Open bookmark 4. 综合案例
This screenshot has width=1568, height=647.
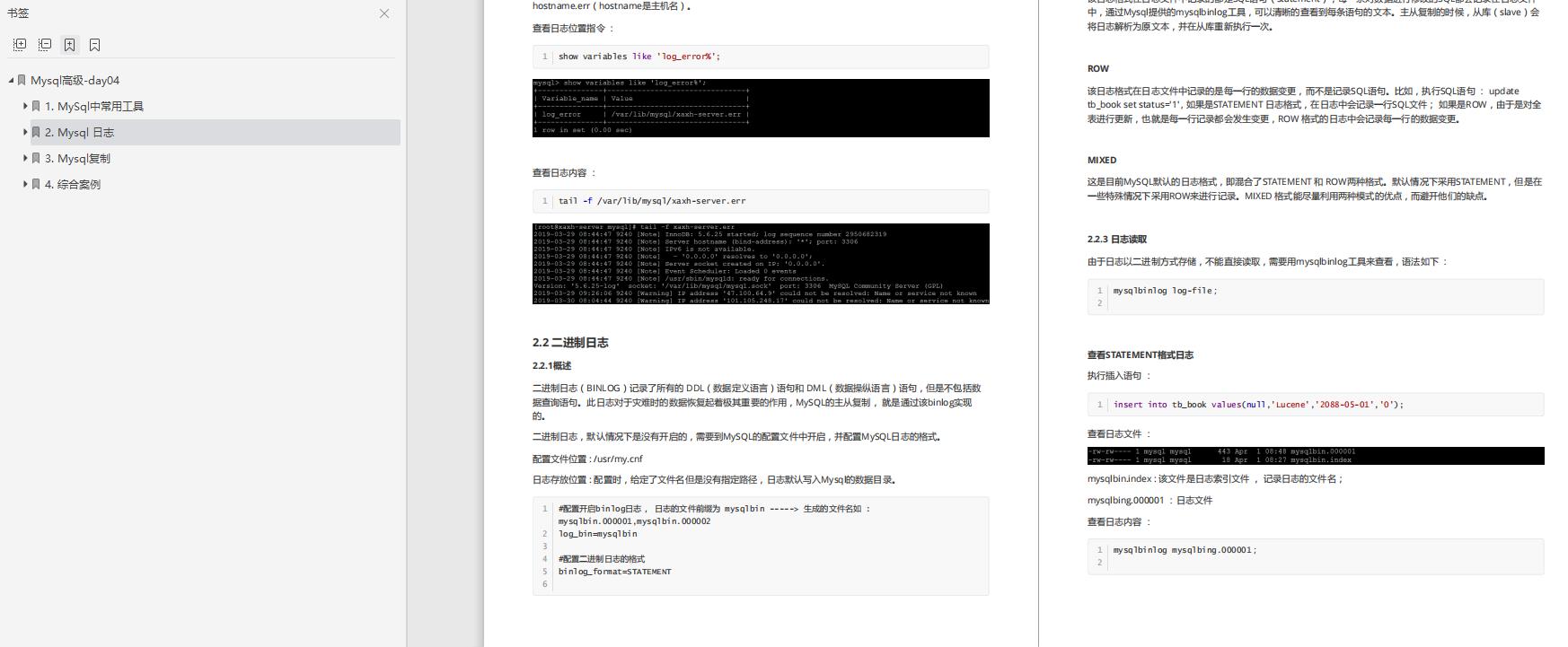73,184
